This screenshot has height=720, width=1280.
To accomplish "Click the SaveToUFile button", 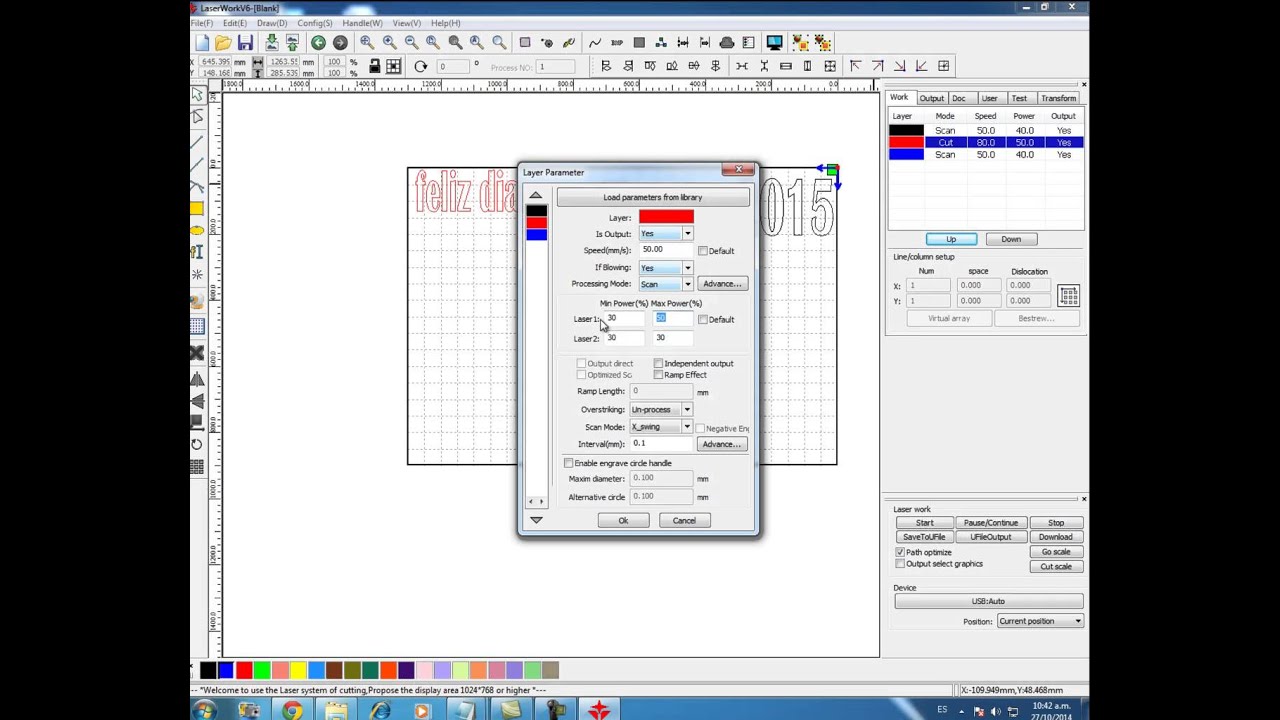I will click(x=925, y=537).
